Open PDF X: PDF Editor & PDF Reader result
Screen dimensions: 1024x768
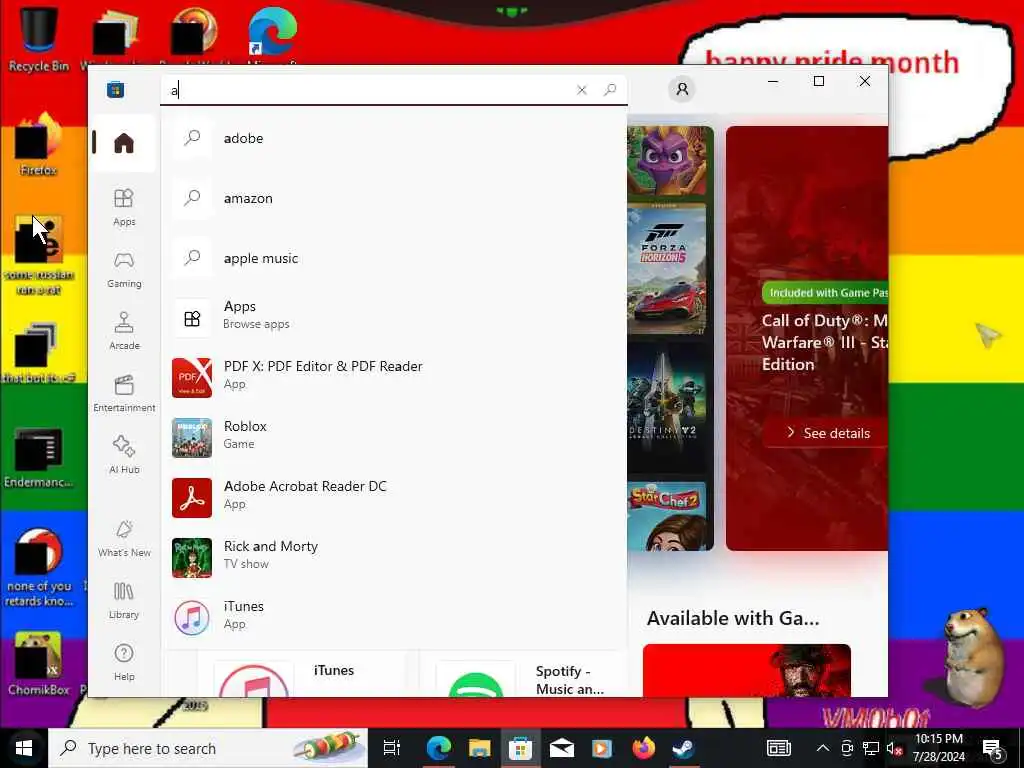(394, 377)
